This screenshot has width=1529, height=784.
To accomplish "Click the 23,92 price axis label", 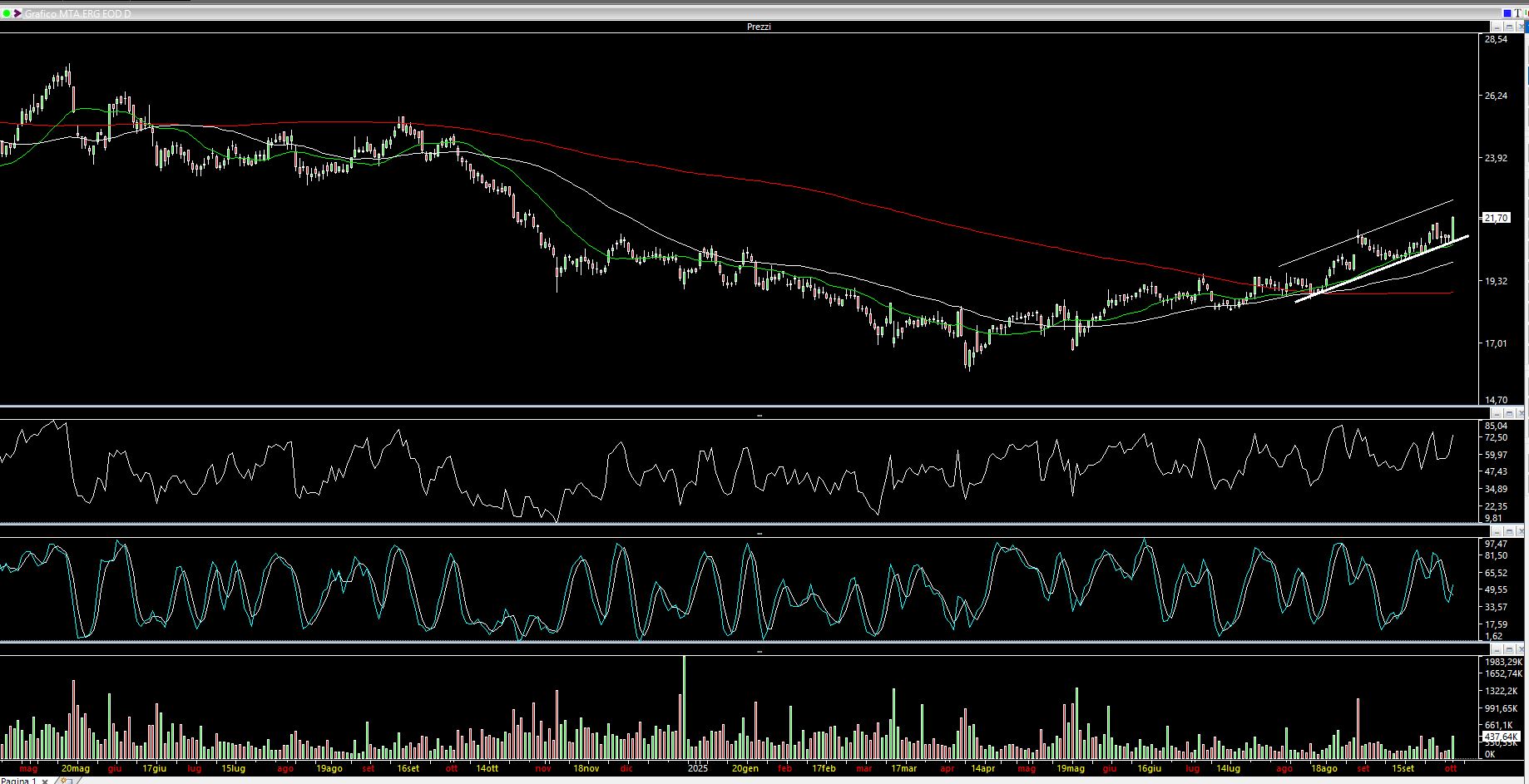I will [x=1496, y=158].
